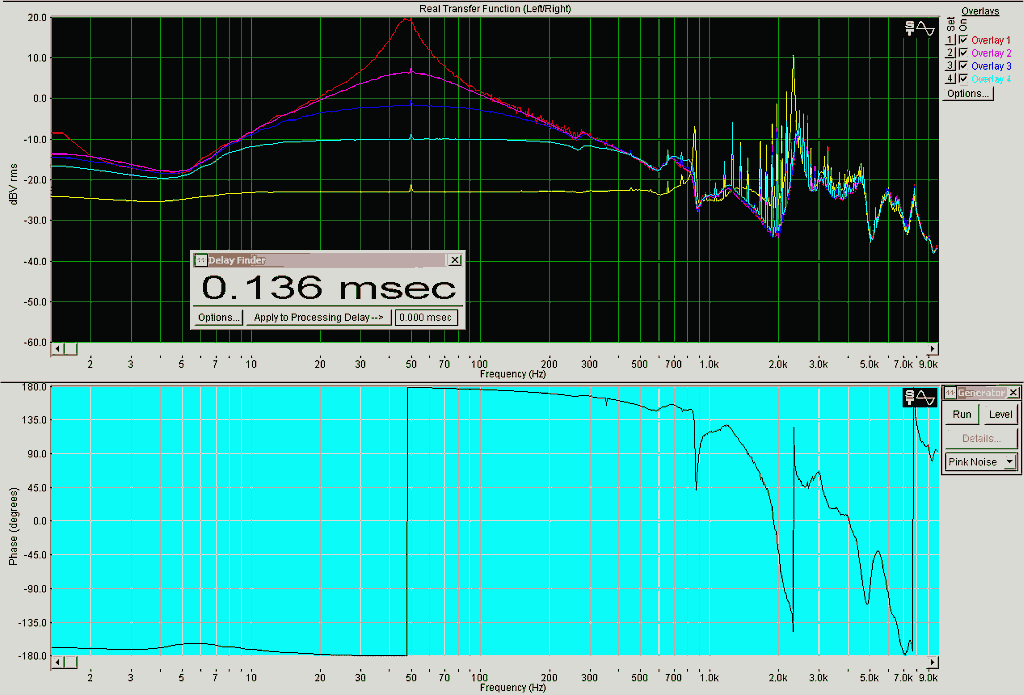Click the ST icon on the phase plot

coord(909,396)
